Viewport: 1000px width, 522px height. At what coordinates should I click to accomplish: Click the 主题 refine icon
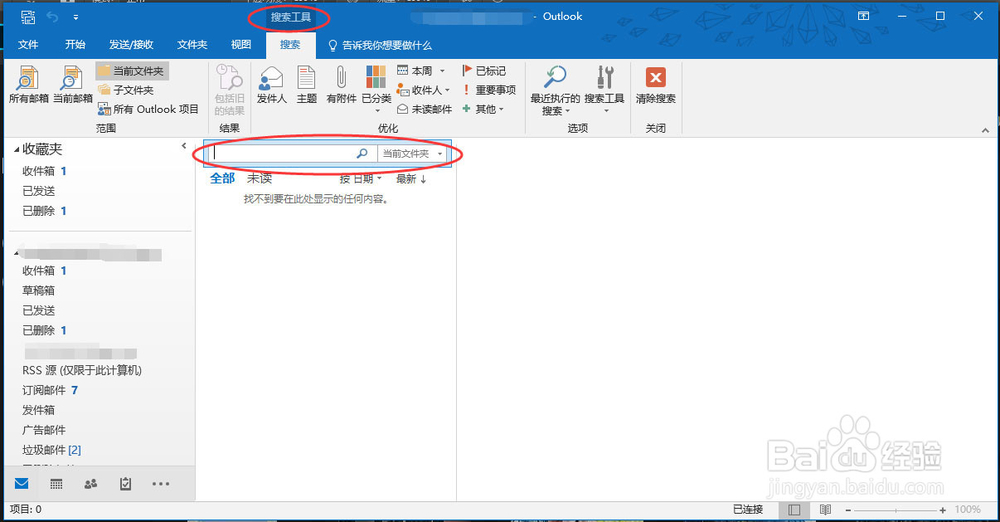pyautogui.click(x=306, y=84)
